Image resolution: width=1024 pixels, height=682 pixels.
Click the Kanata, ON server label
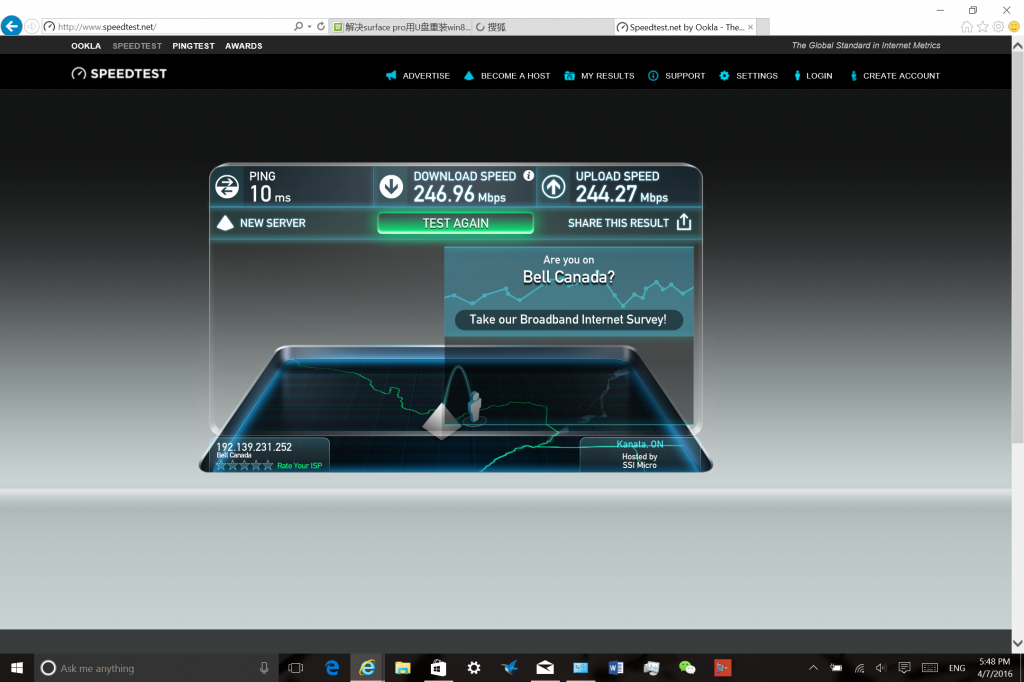(640, 444)
